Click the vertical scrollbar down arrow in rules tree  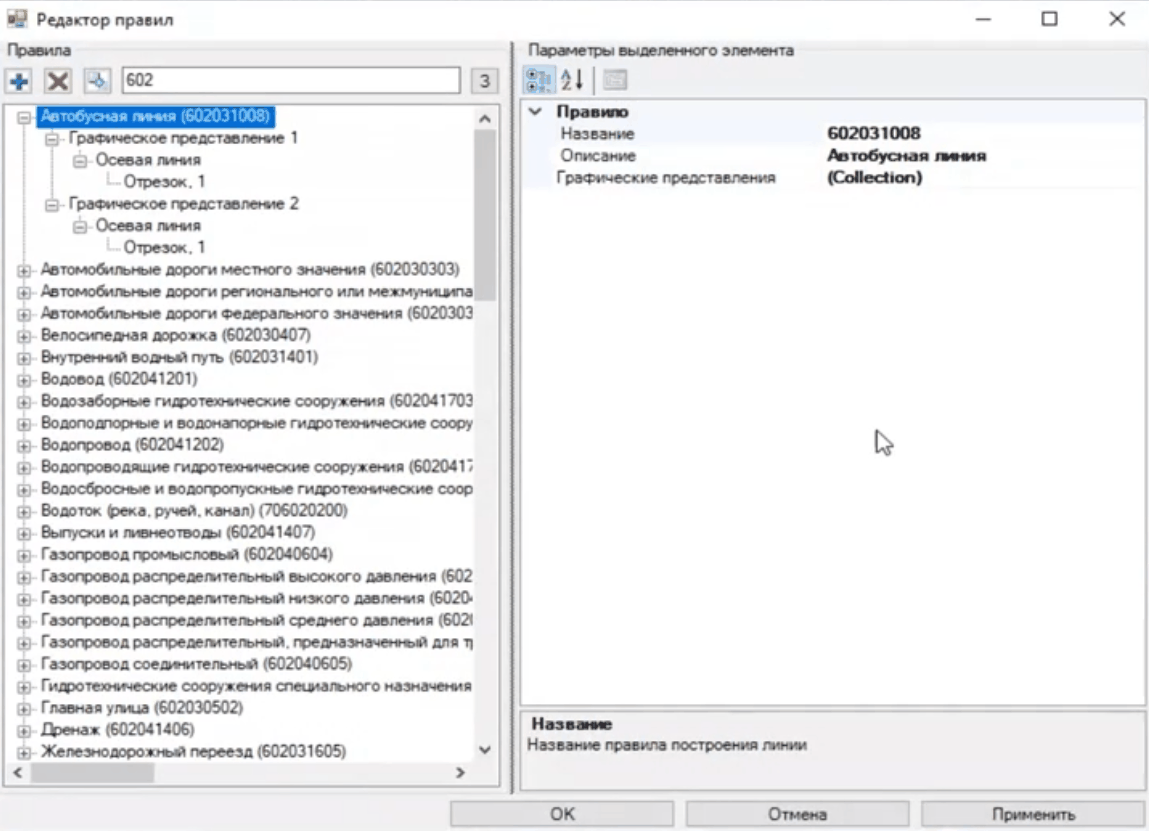(485, 749)
